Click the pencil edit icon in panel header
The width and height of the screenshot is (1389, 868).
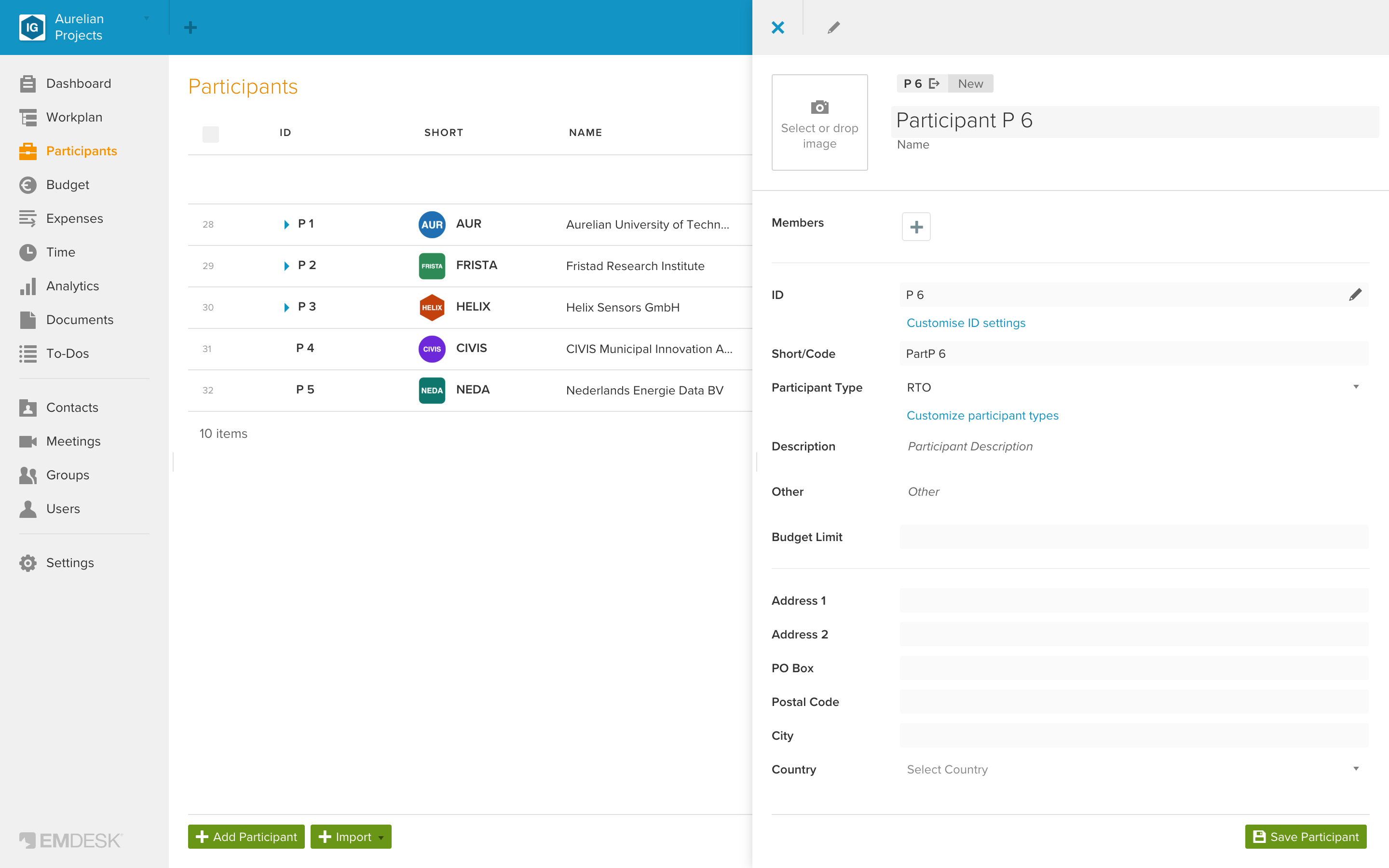(833, 27)
